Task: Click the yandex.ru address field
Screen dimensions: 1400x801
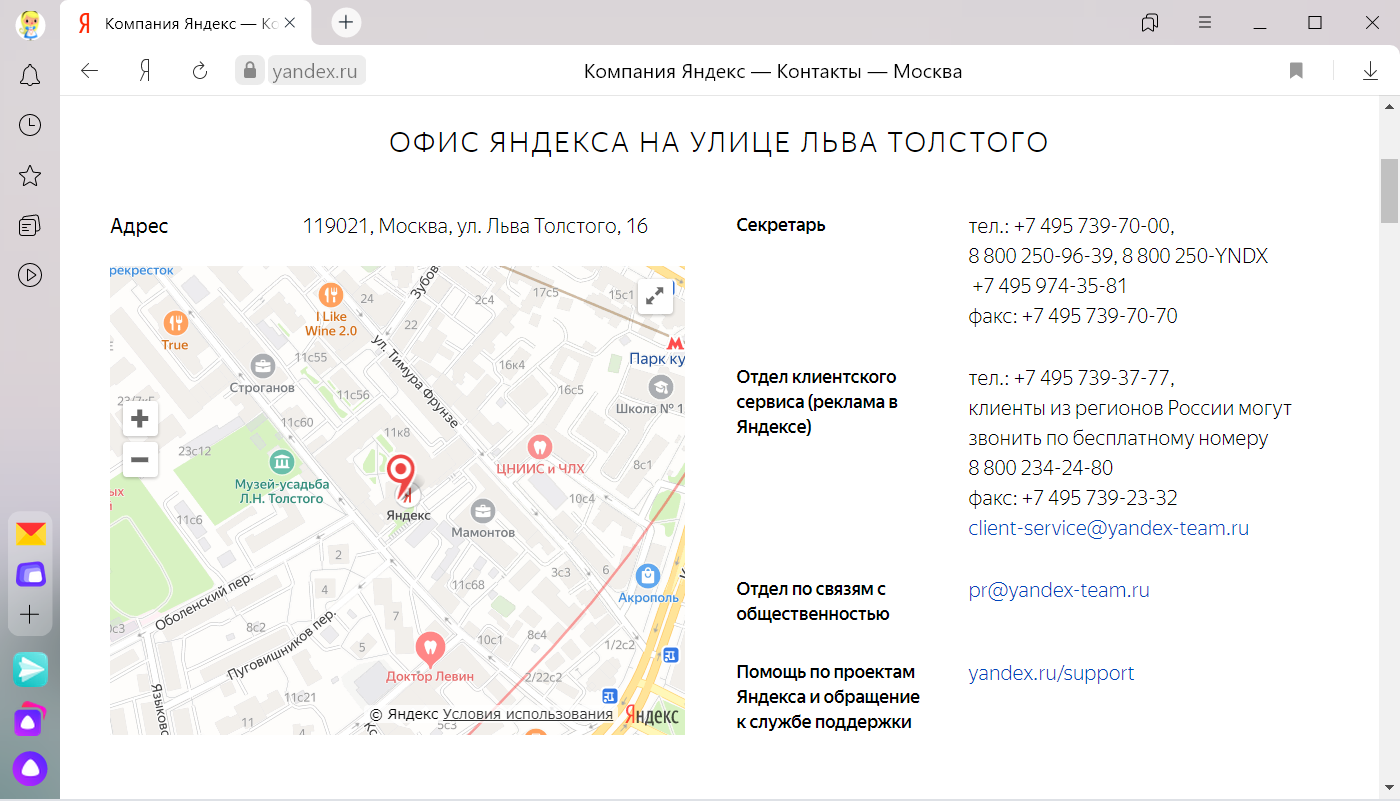Action: tap(315, 71)
